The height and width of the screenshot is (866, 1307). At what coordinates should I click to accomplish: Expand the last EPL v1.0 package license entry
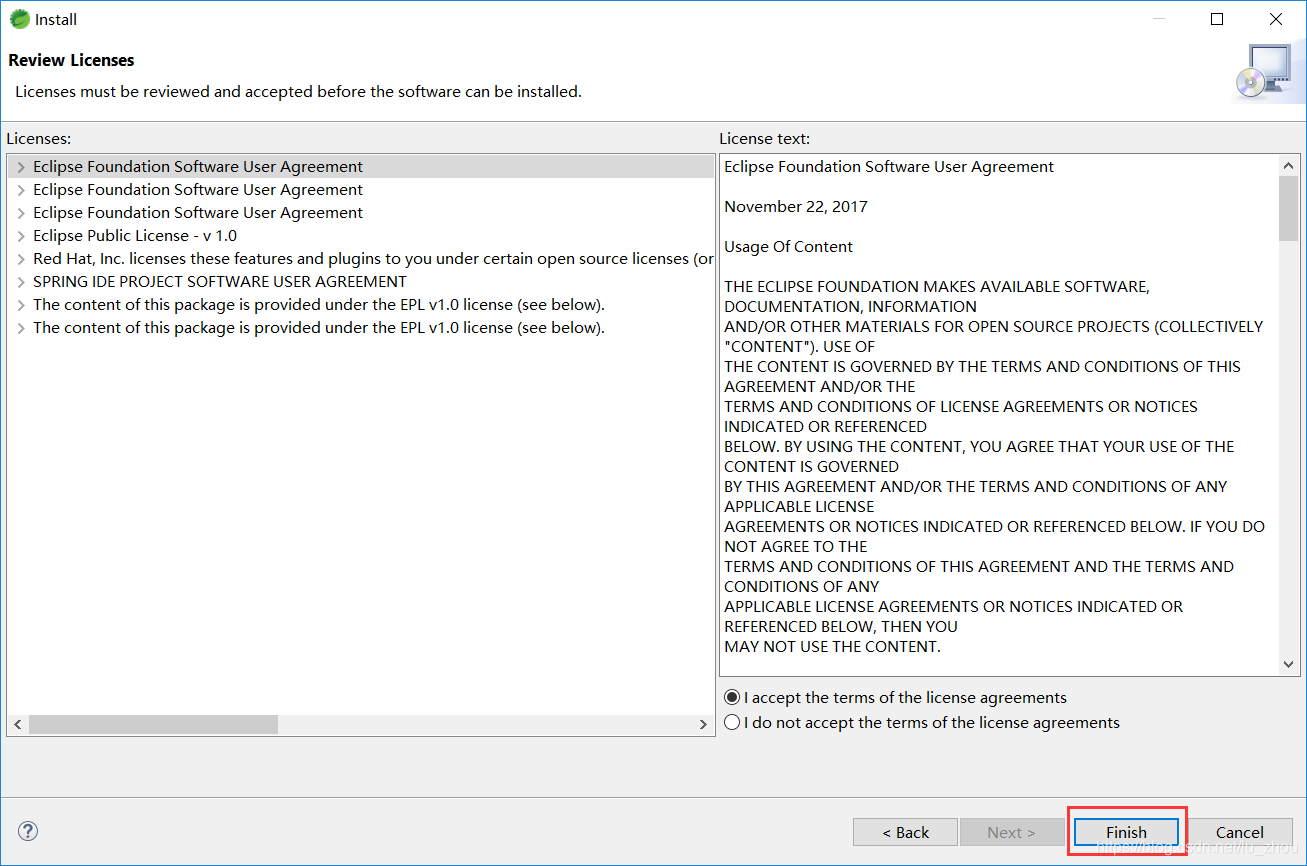(20, 328)
